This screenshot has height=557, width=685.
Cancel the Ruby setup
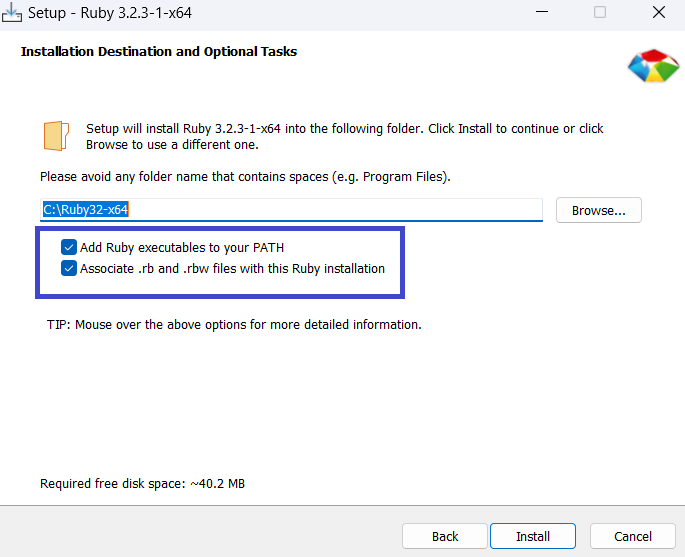633,536
